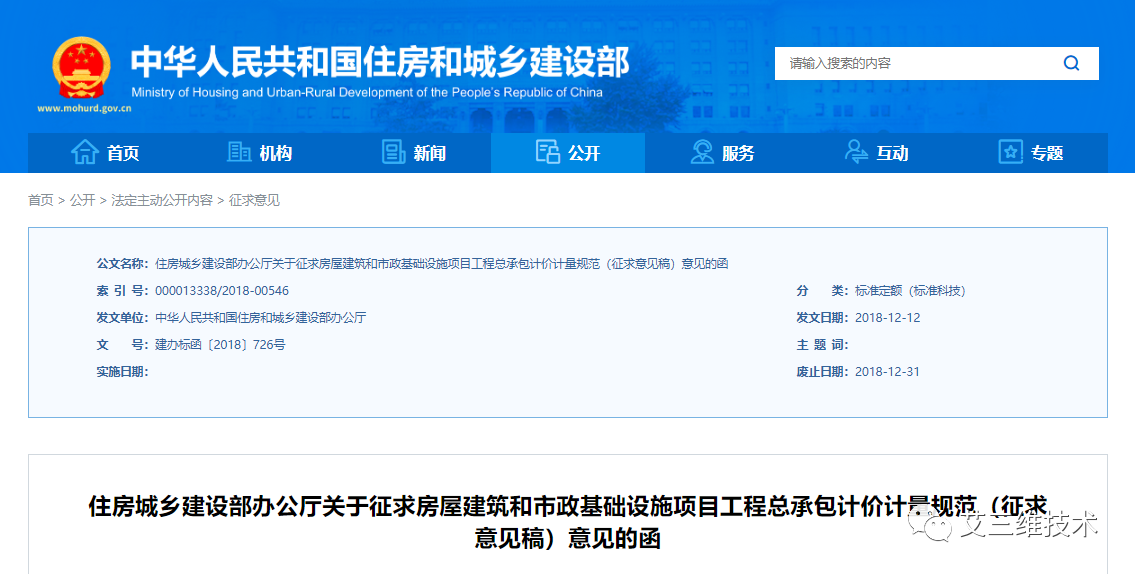Open the 服务 navigation tab
The height and width of the screenshot is (574, 1135).
coord(722,153)
